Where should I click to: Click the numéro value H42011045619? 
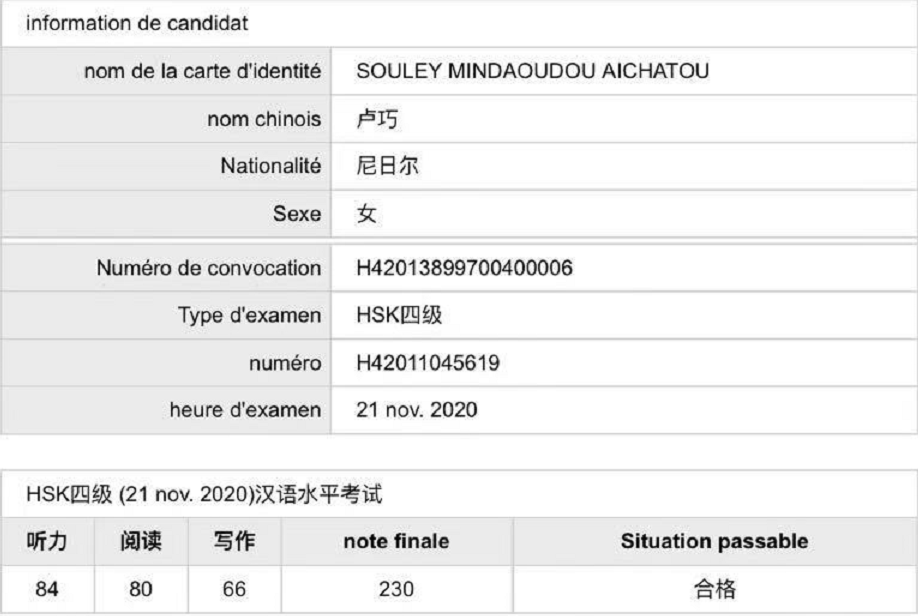pos(428,362)
